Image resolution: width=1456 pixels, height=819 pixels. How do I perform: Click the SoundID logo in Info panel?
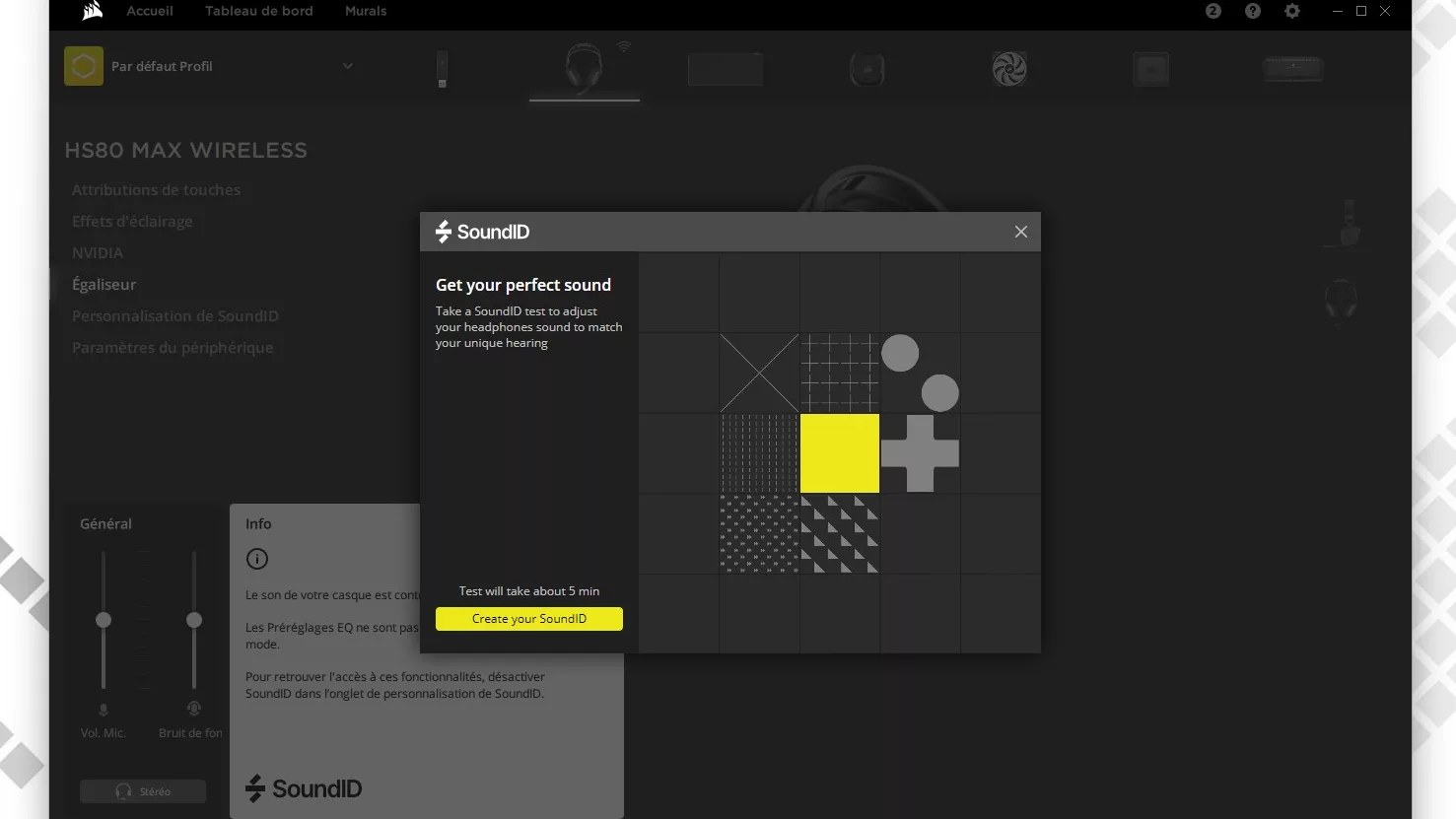(x=304, y=788)
